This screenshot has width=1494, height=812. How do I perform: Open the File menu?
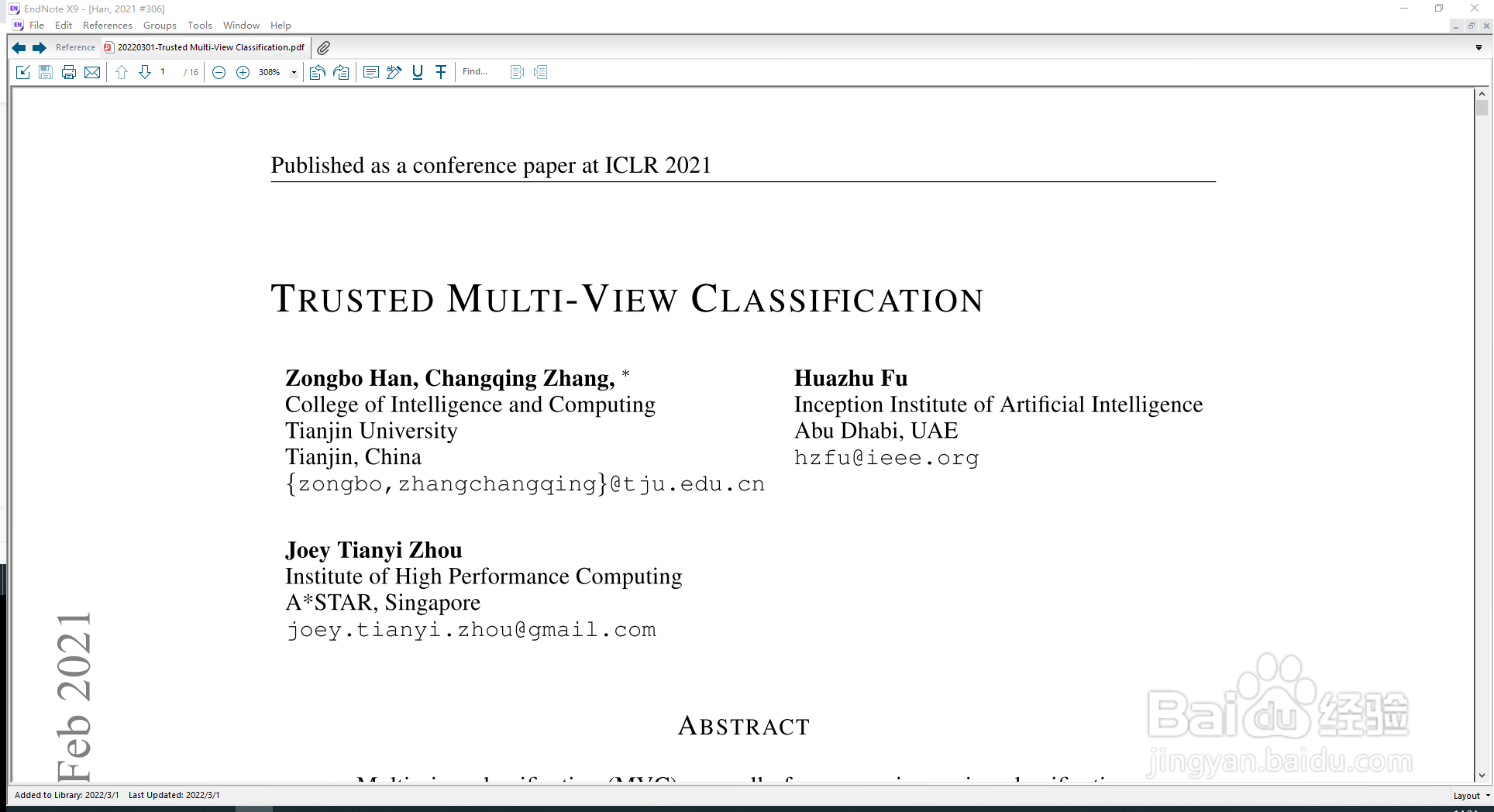(x=36, y=26)
